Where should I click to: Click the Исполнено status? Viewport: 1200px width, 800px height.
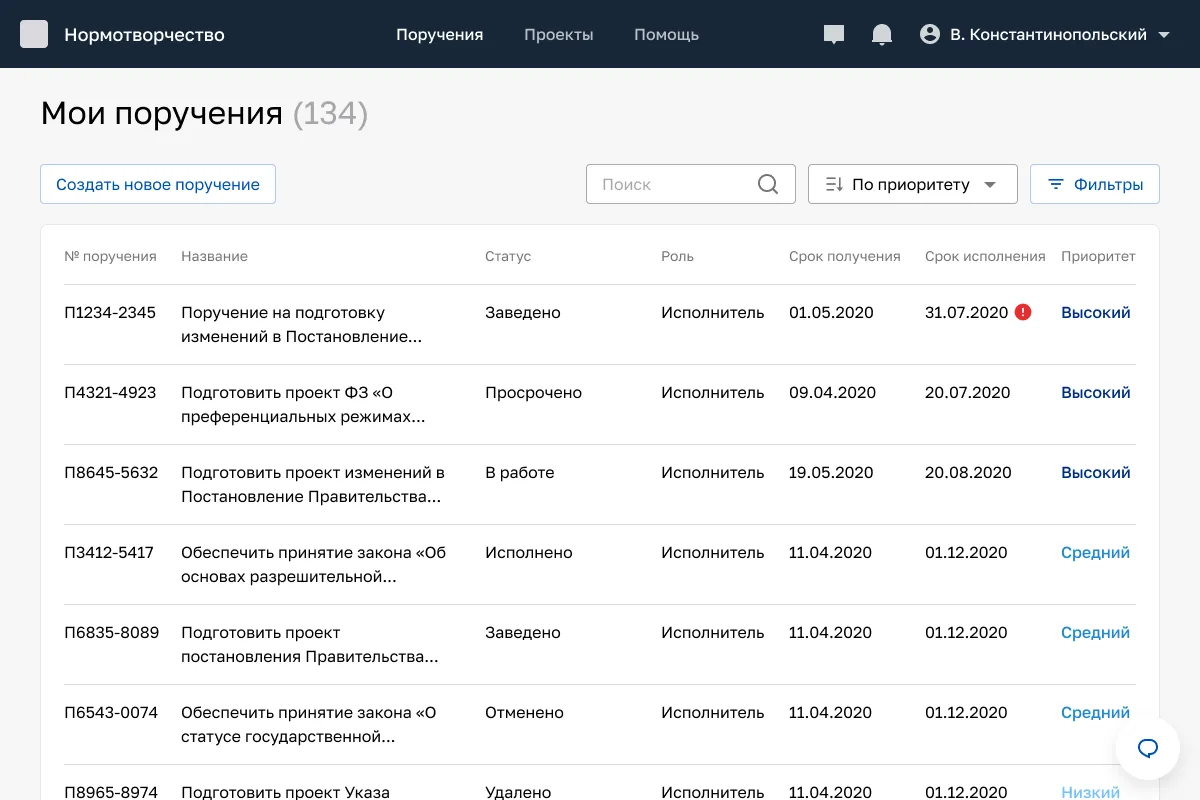[x=529, y=552]
